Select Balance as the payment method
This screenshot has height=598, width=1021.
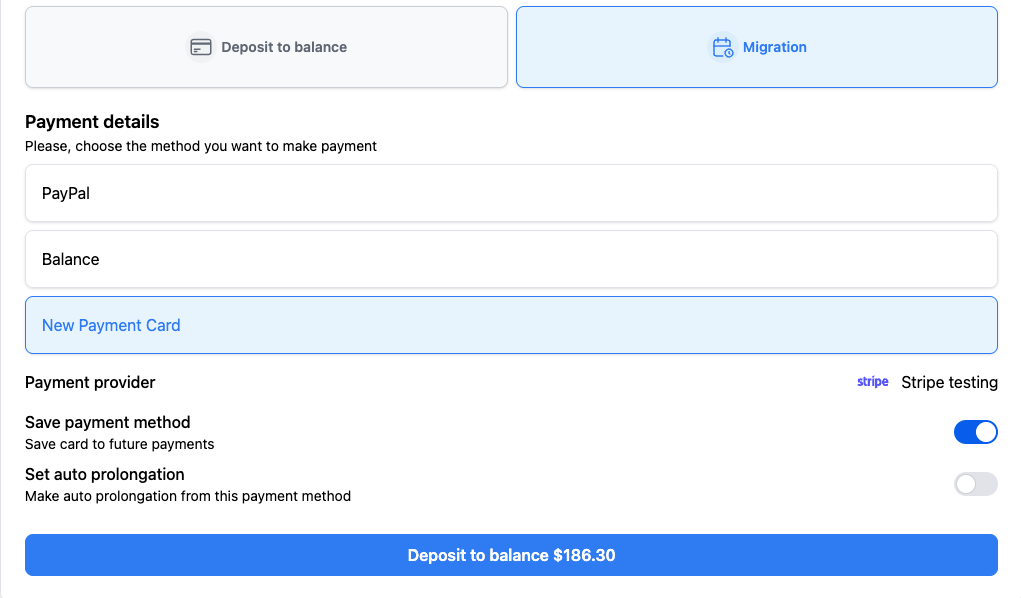tap(71, 259)
